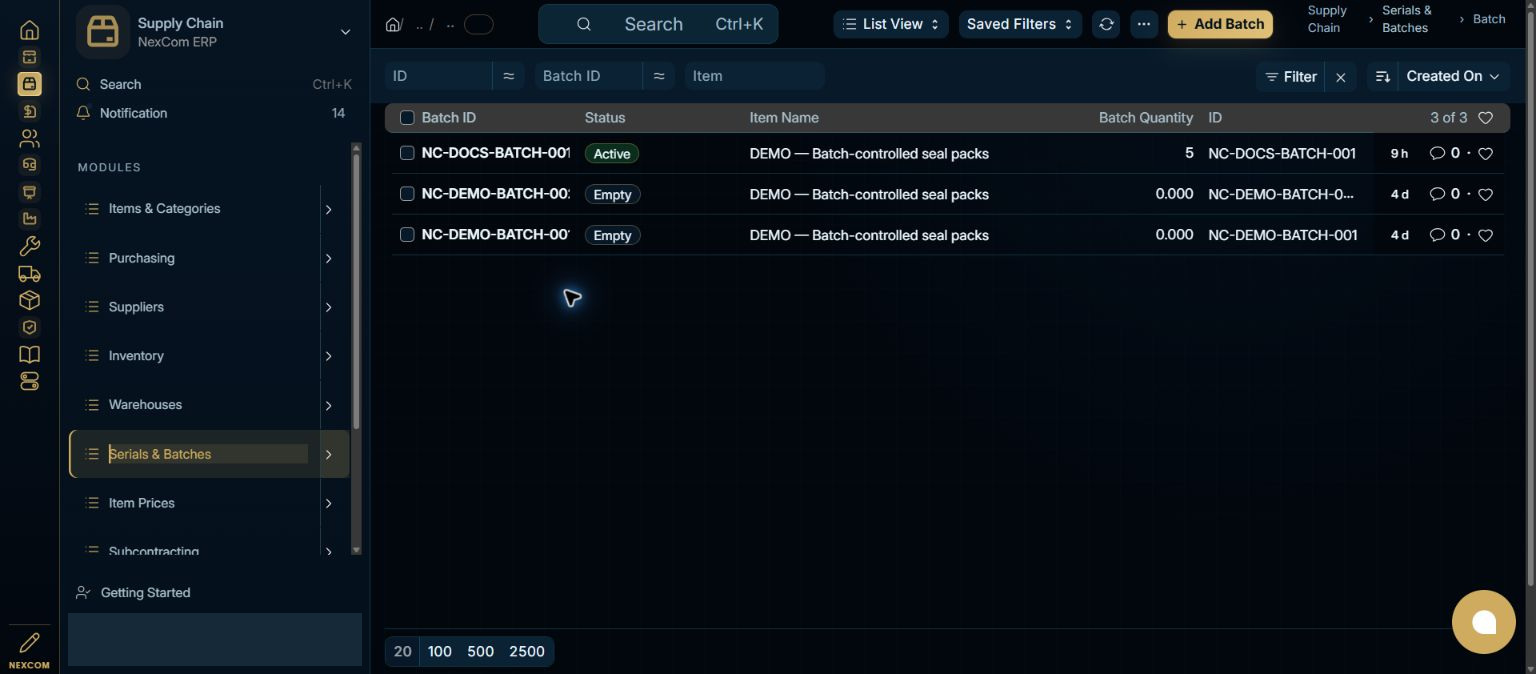
Task: Set page size to 500
Action: pos(480,652)
